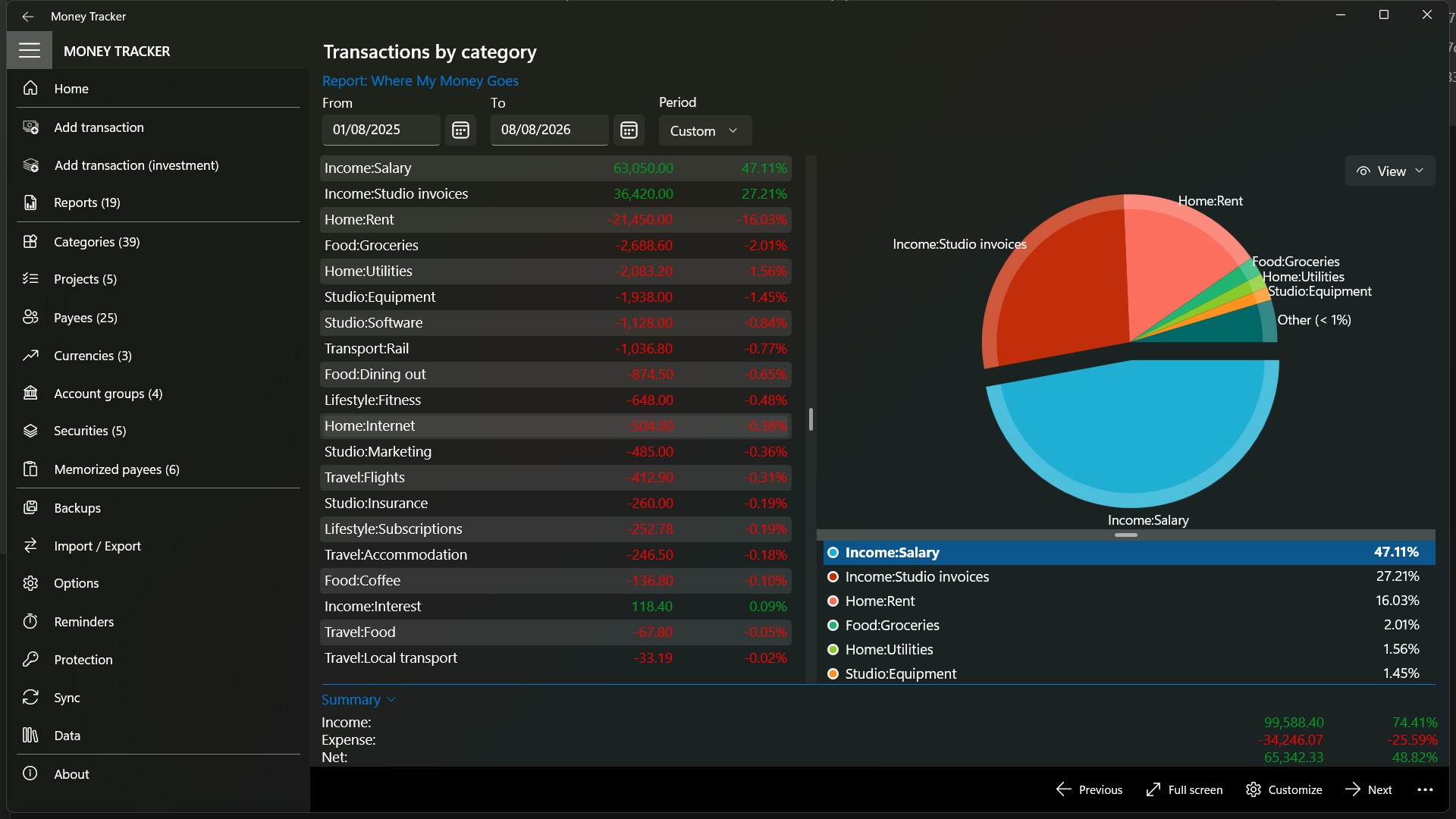This screenshot has height=819, width=1456.
Task: Click the back arrow in title bar
Action: tap(28, 16)
